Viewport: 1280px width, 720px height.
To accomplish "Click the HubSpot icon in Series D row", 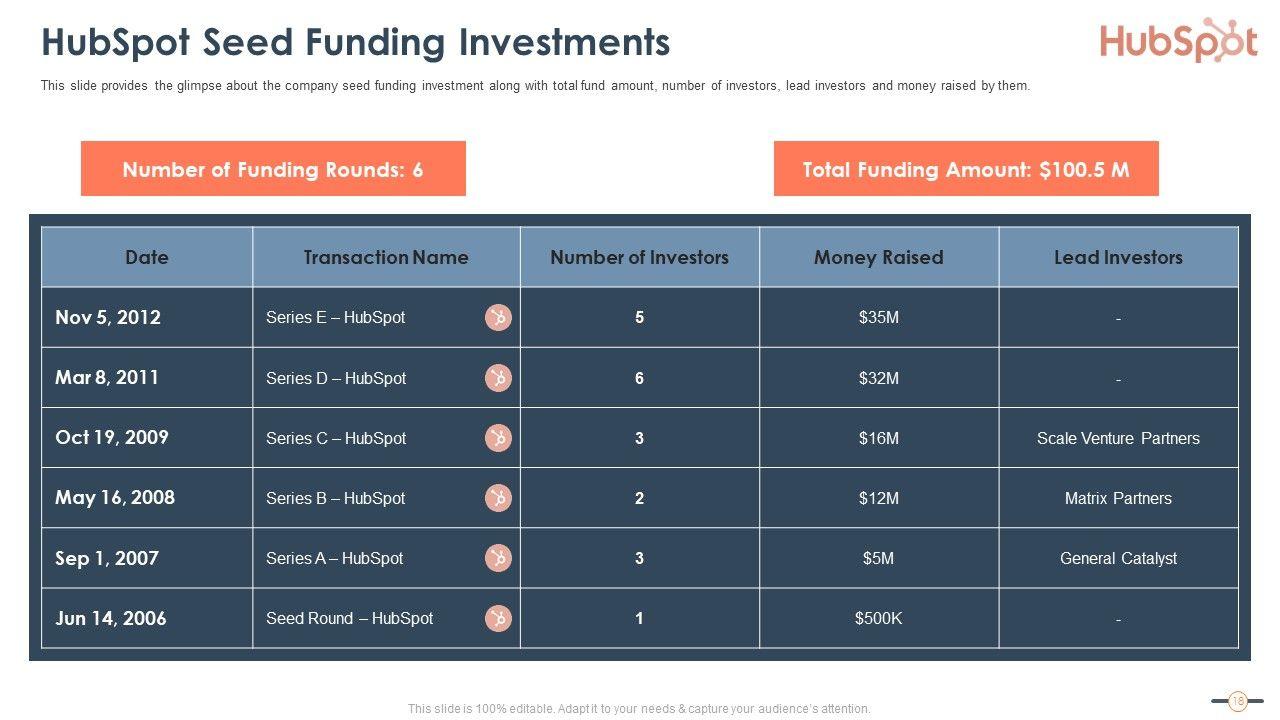I will (x=498, y=378).
